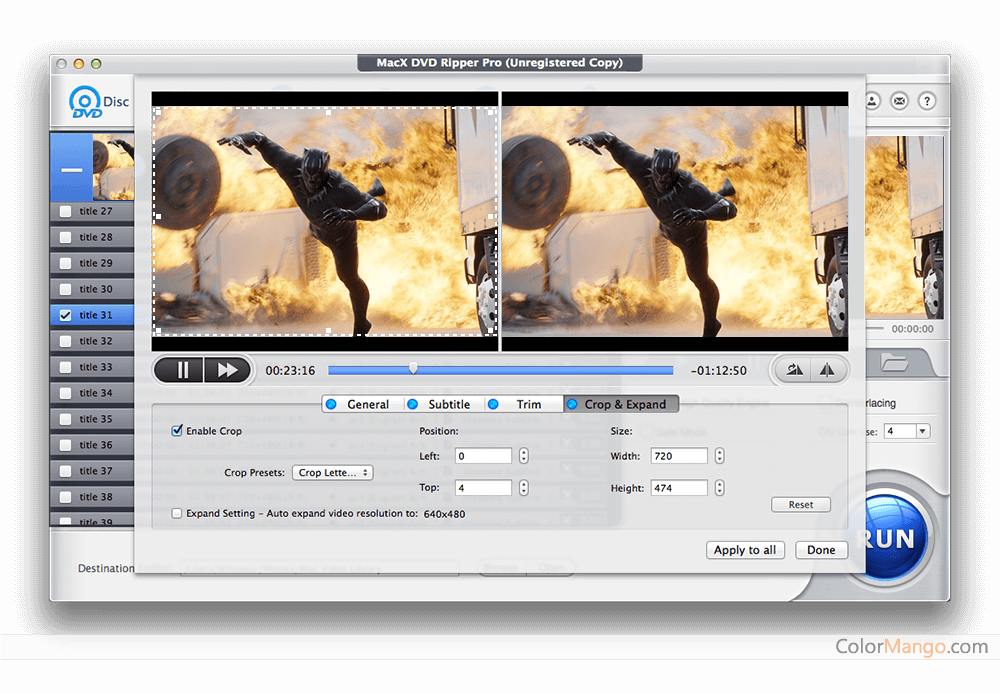This screenshot has height=693, width=1000.
Task: Click remaining time -01:12:50
Action: click(x=719, y=371)
